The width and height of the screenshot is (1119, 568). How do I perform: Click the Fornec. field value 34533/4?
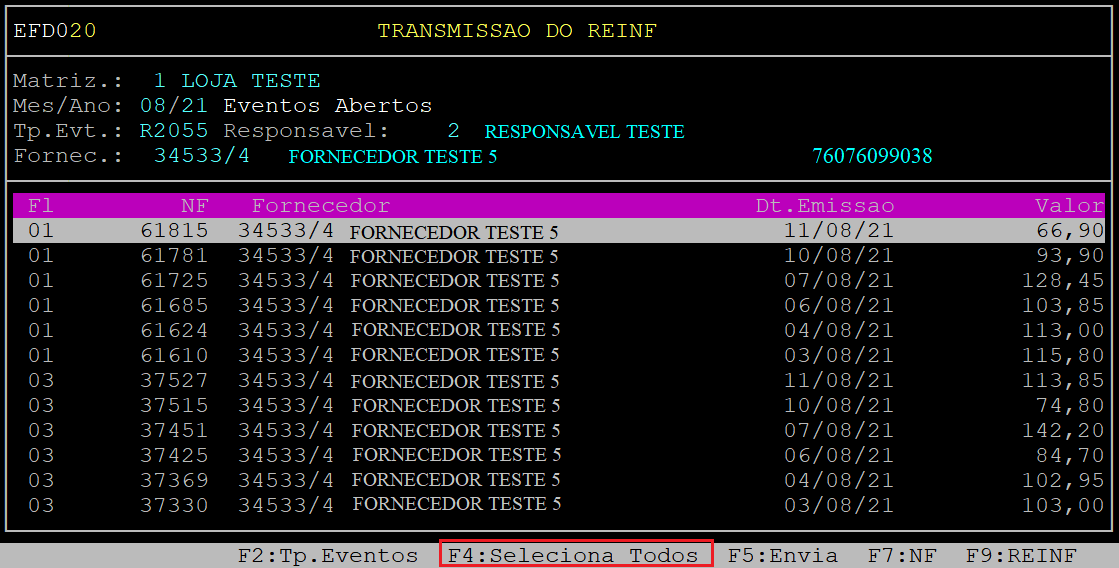[x=201, y=156]
